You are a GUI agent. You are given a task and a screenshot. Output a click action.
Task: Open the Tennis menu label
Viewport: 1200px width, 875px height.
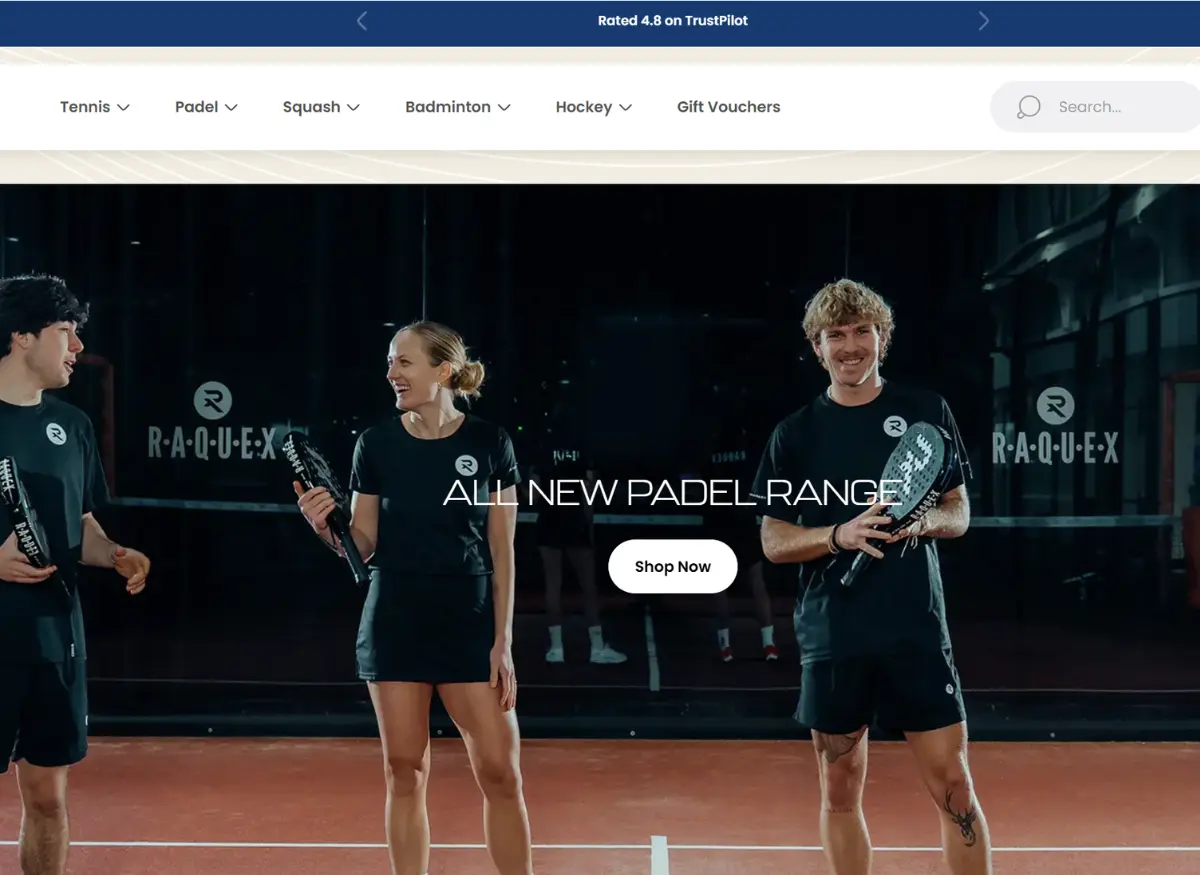pyautogui.click(x=85, y=107)
